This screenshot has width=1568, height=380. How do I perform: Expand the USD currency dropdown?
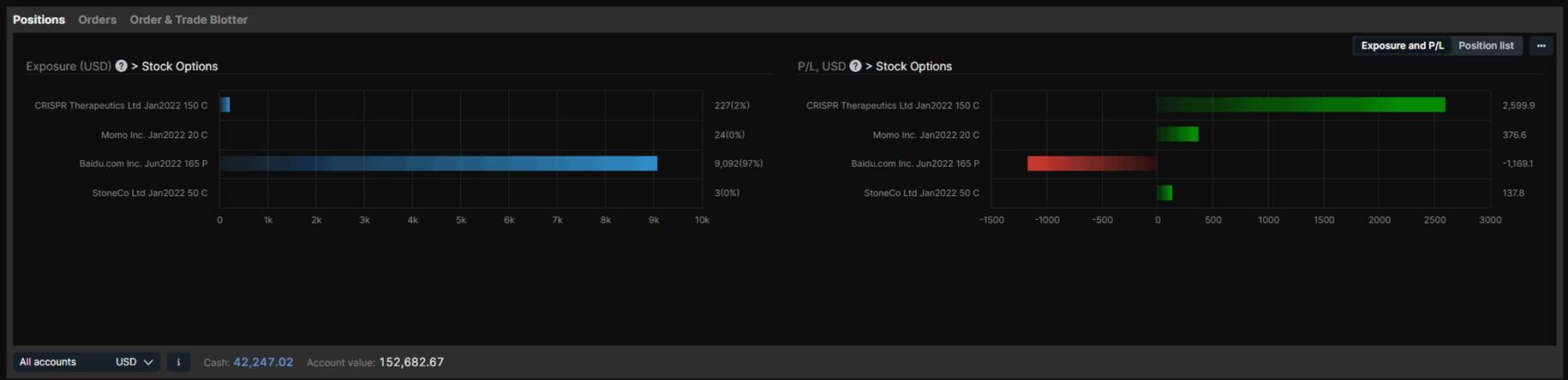(x=135, y=362)
